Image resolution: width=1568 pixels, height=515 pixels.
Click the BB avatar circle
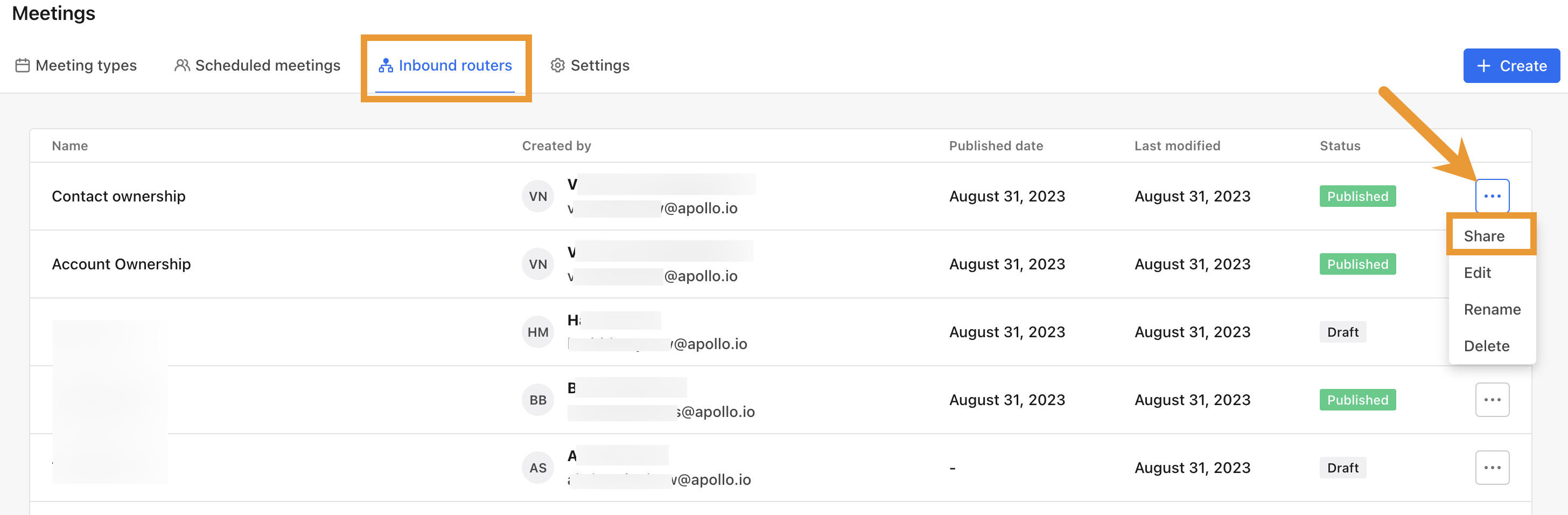click(x=537, y=399)
